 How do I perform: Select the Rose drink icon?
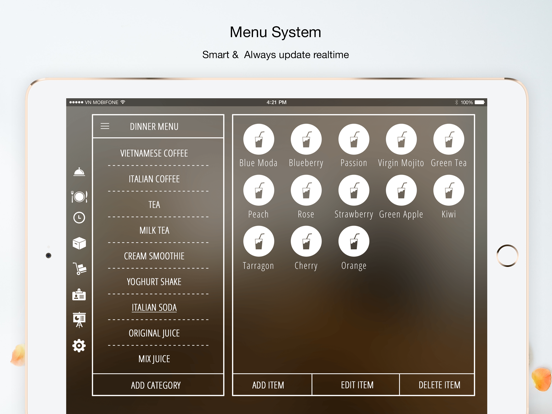(x=306, y=190)
